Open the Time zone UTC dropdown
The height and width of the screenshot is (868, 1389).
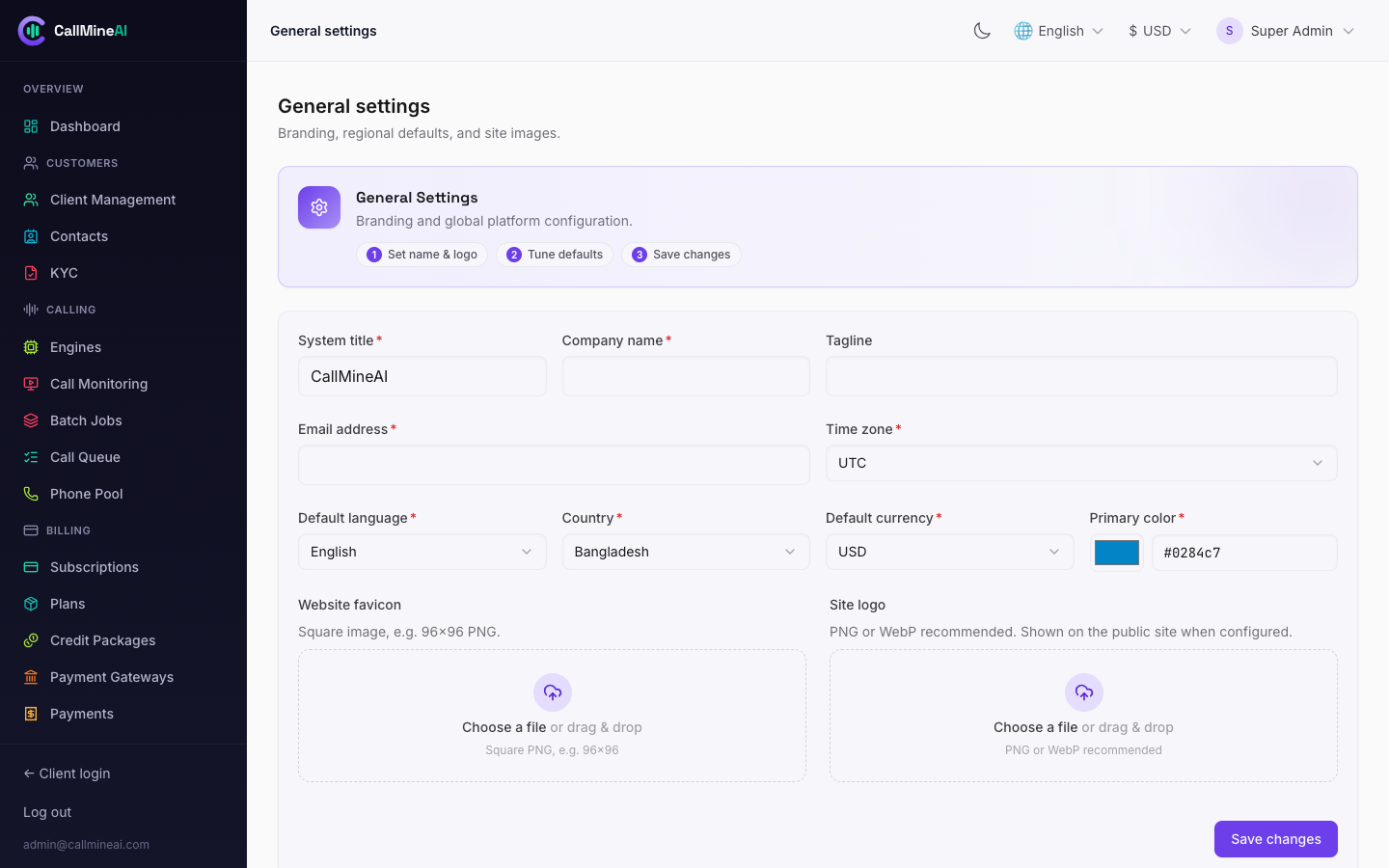(x=1081, y=463)
